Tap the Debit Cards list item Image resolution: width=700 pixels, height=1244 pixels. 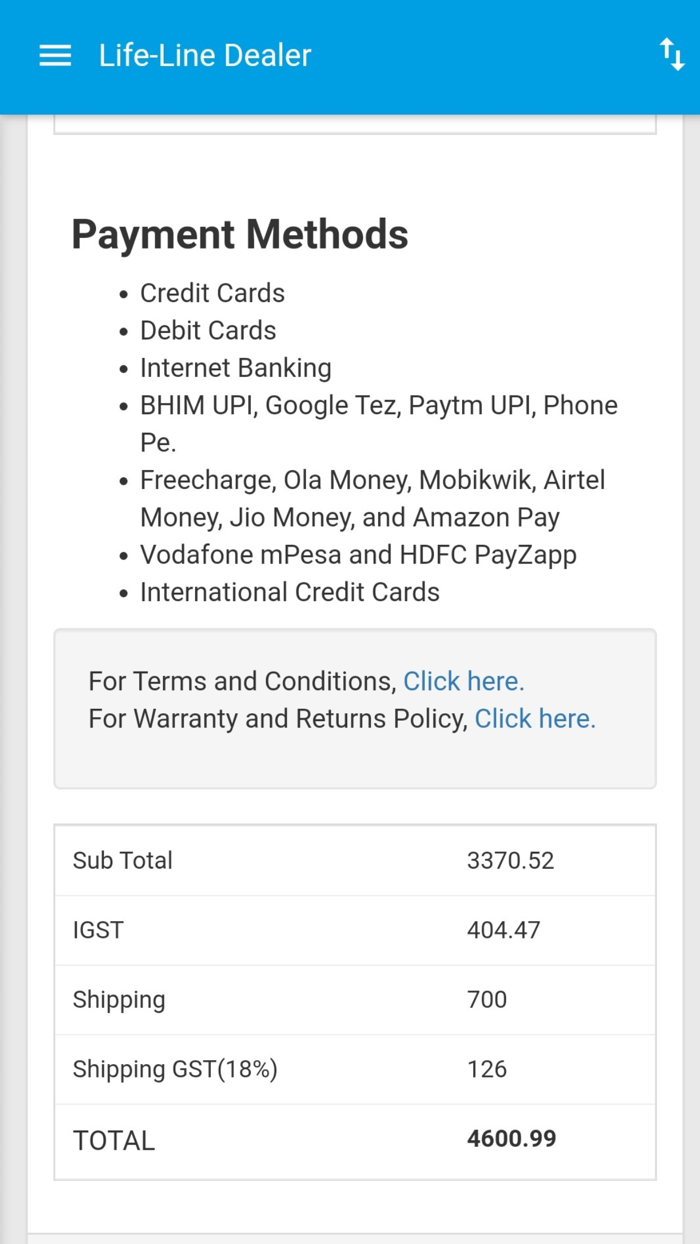(x=208, y=330)
